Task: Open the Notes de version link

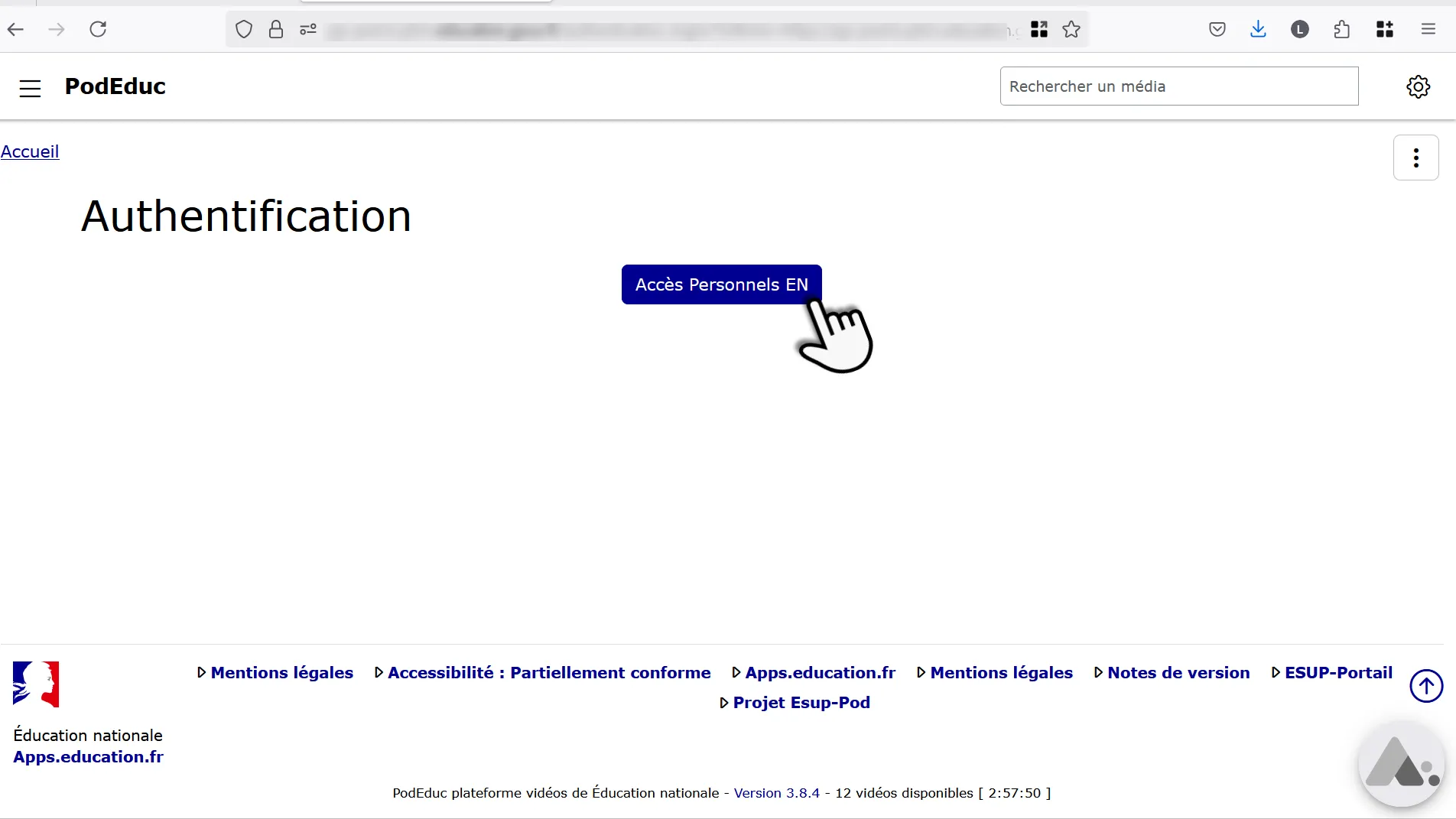Action: (1178, 673)
